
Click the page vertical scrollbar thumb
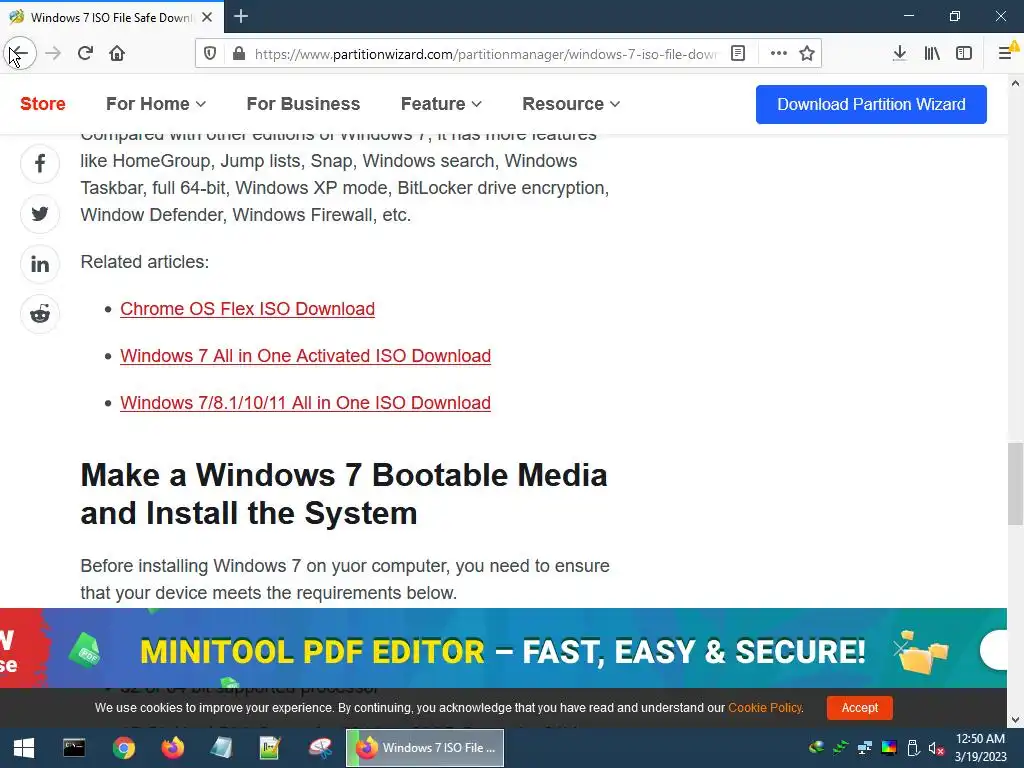click(1016, 484)
